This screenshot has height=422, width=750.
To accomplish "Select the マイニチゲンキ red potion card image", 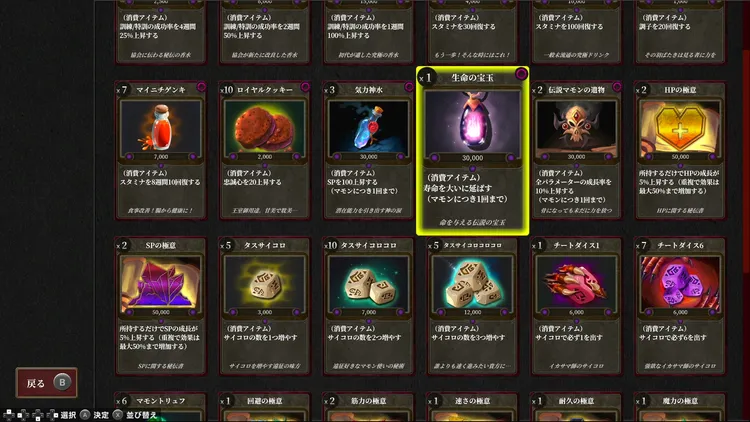I will 161,128.
